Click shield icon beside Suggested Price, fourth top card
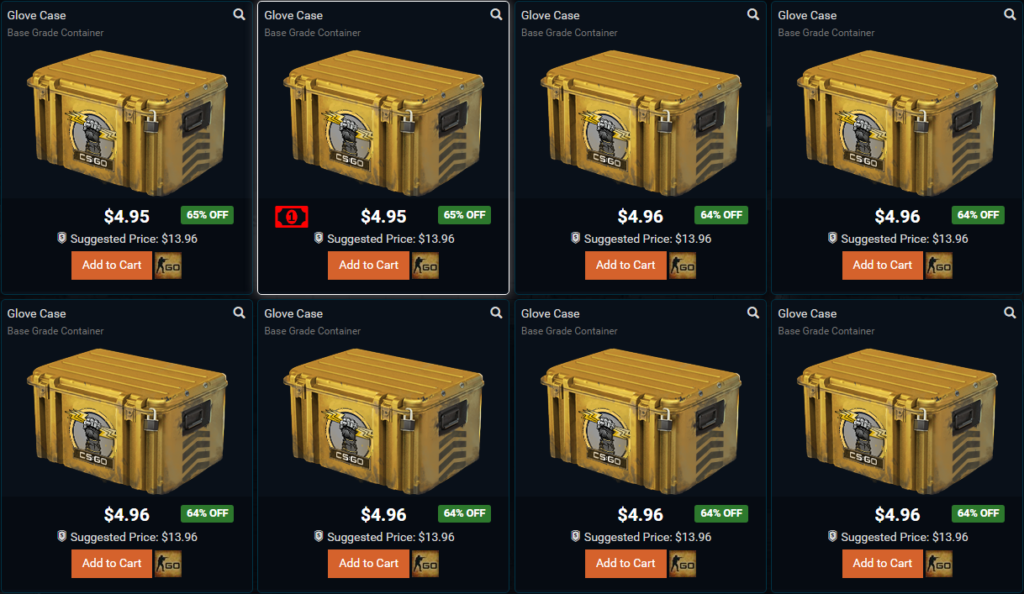This screenshot has height=594, width=1024. [x=832, y=238]
